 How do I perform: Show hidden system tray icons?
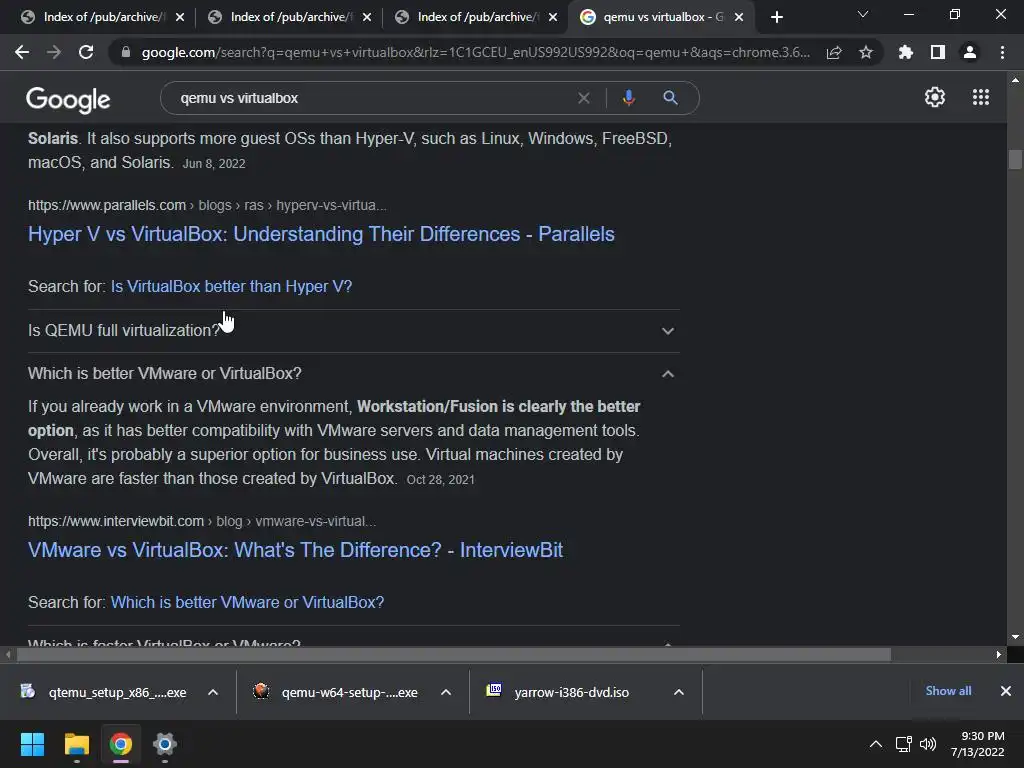click(876, 744)
